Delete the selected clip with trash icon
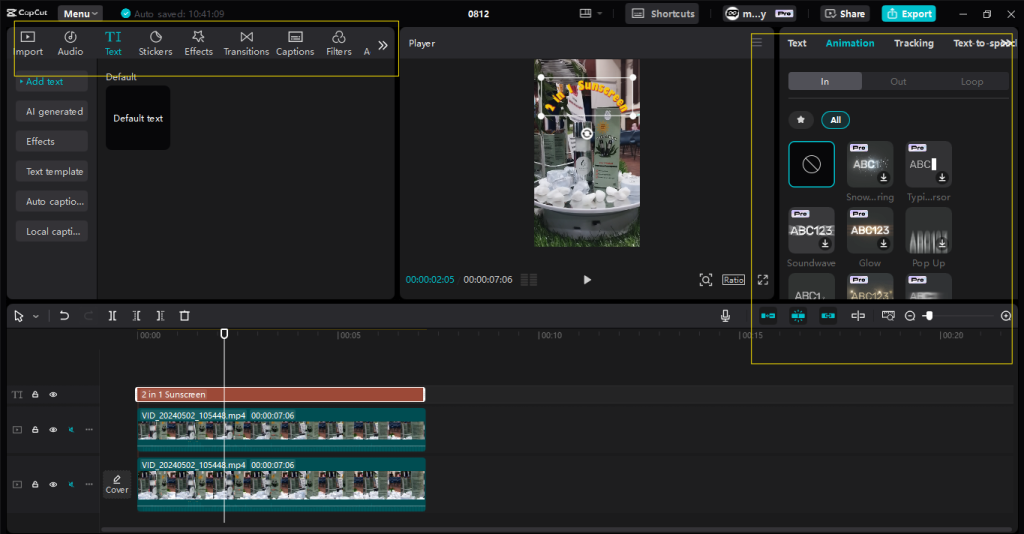Screen dimensions: 1024x534 184,316
